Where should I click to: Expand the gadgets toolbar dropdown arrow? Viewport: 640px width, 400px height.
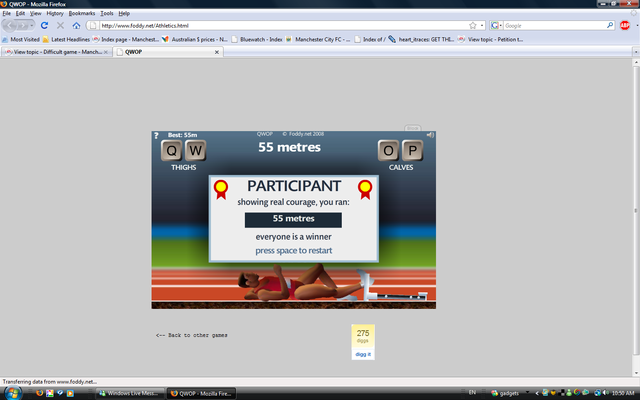tap(527, 393)
